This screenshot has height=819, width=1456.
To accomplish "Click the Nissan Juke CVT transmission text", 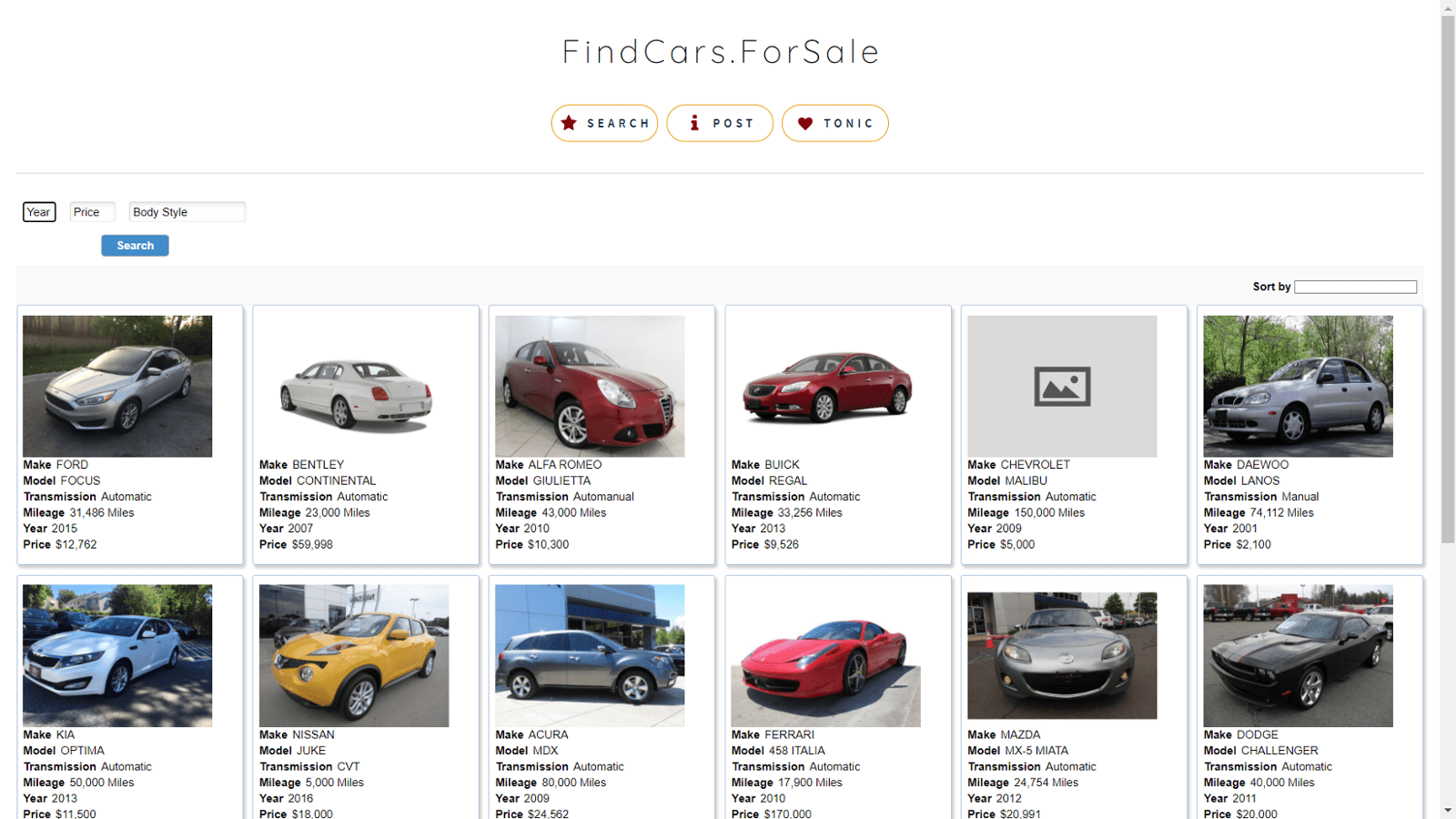I will pyautogui.click(x=349, y=767).
